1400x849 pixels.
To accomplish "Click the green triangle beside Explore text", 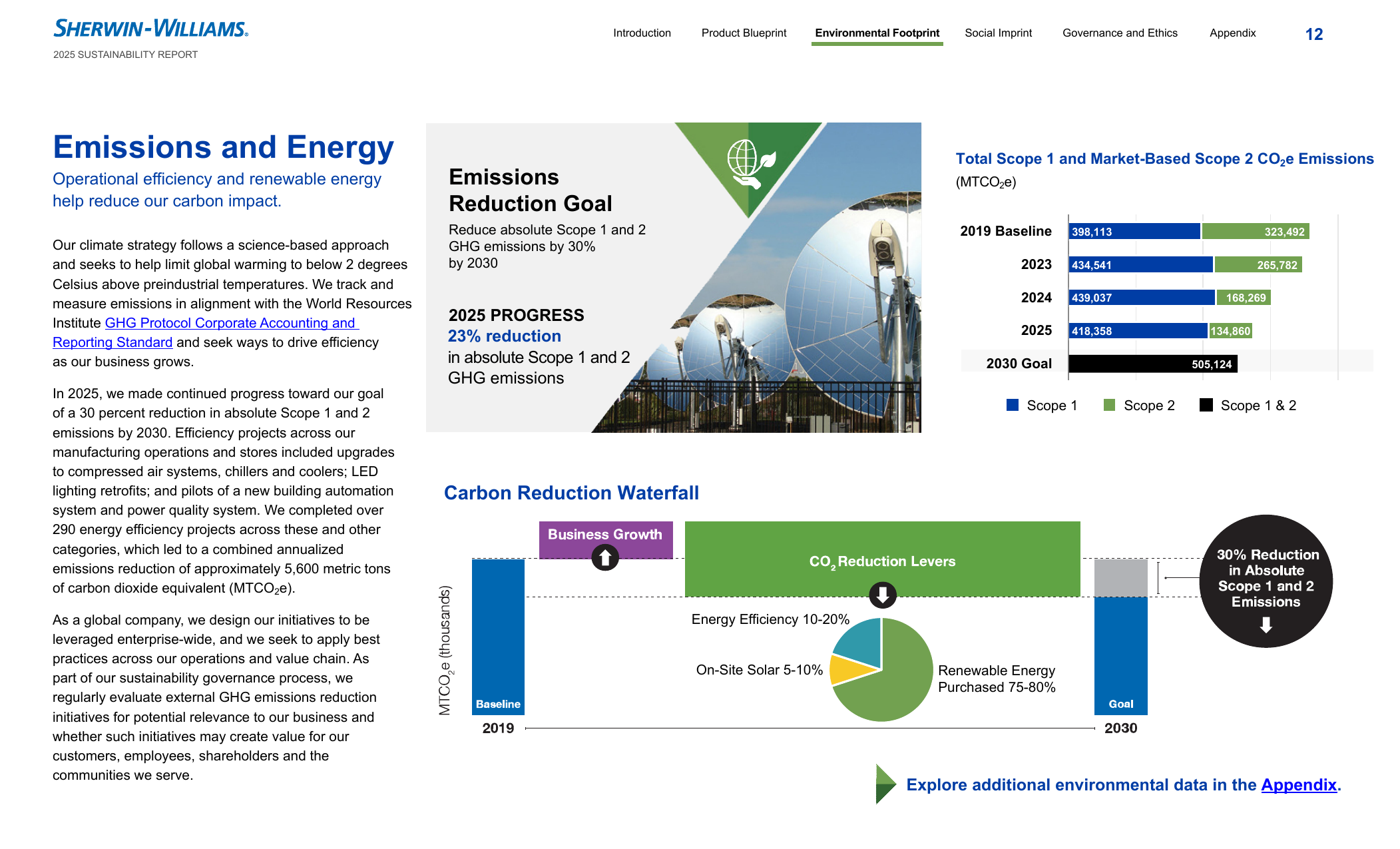I will (x=886, y=784).
